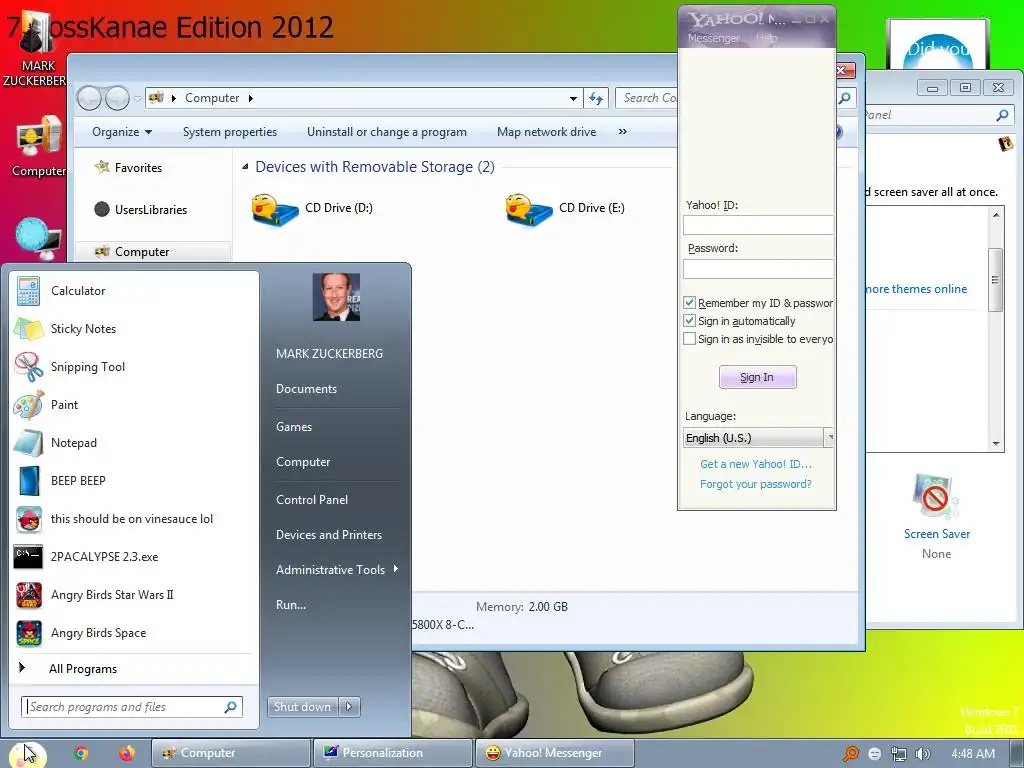Open the Screen Saver setting

point(936,516)
